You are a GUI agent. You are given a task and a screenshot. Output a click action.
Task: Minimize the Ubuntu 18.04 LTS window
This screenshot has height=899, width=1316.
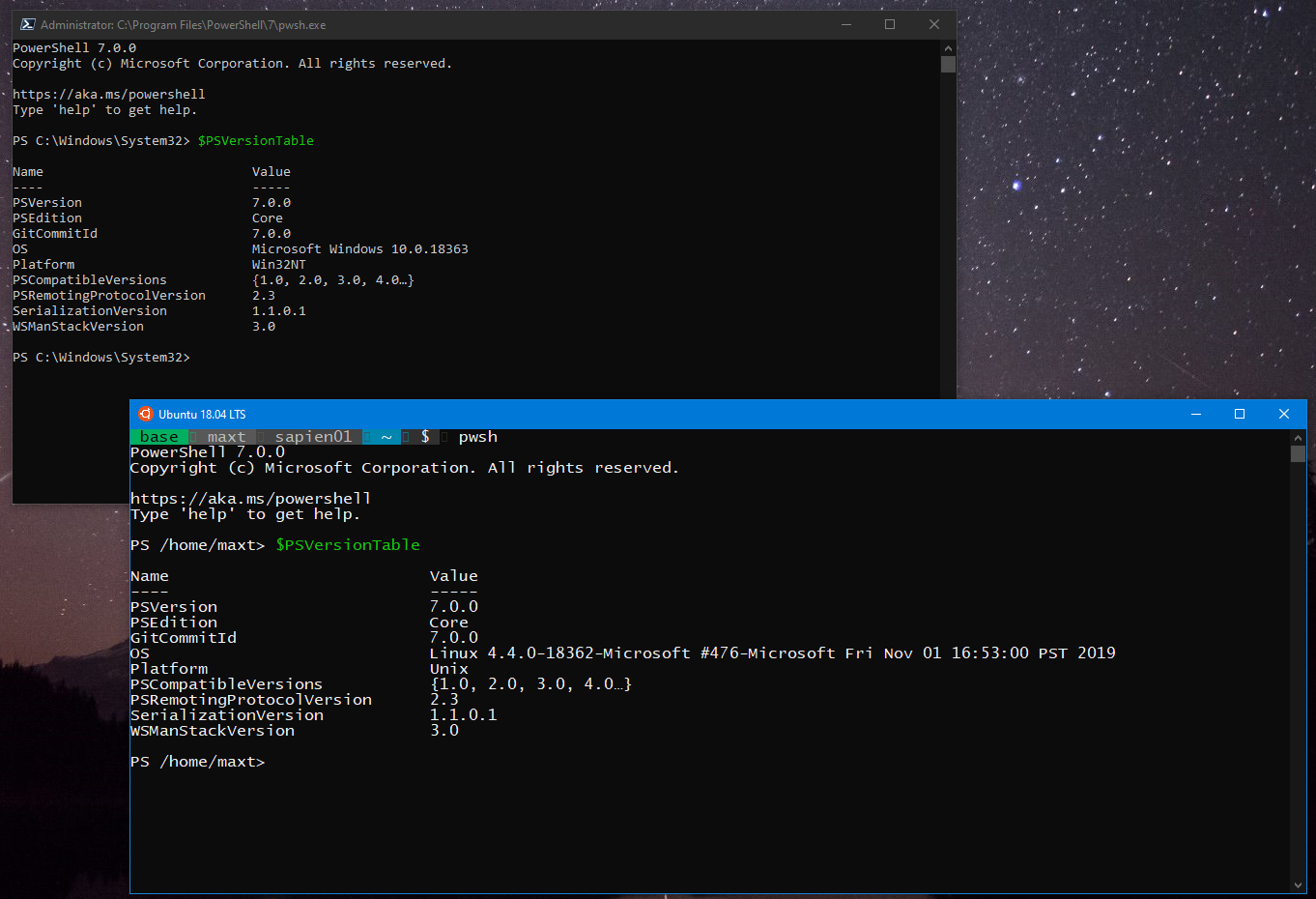click(x=1196, y=414)
